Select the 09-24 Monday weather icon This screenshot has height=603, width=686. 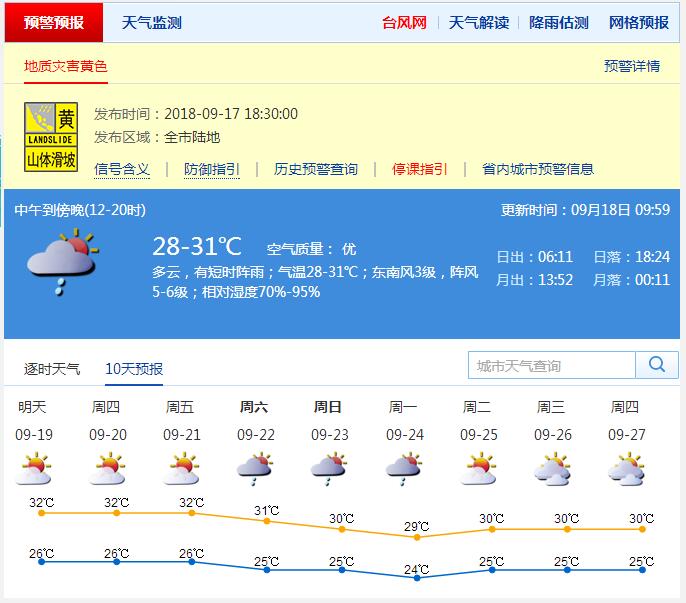[403, 468]
